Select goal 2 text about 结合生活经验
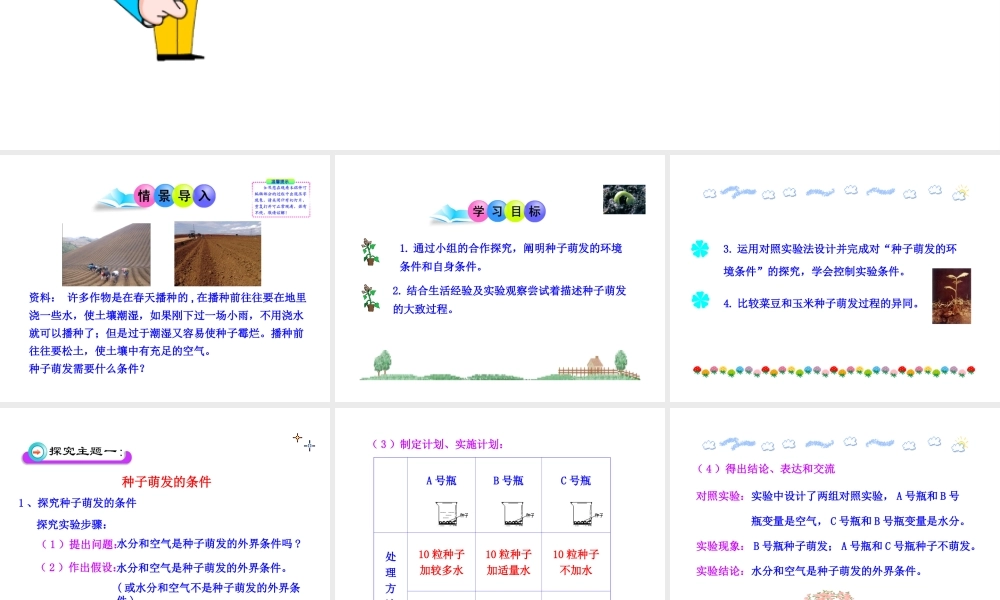The height and width of the screenshot is (600, 1000). pyautogui.click(x=510, y=300)
